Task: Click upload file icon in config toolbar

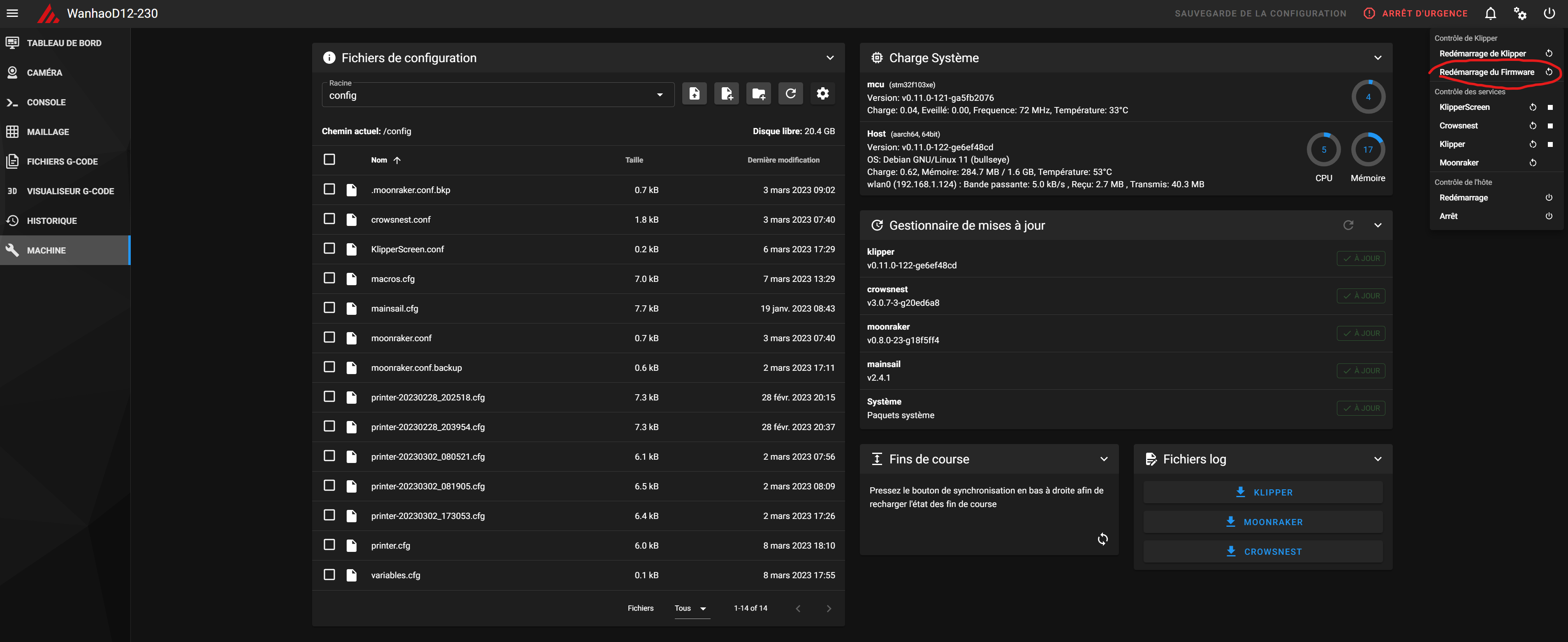Action: click(x=694, y=94)
